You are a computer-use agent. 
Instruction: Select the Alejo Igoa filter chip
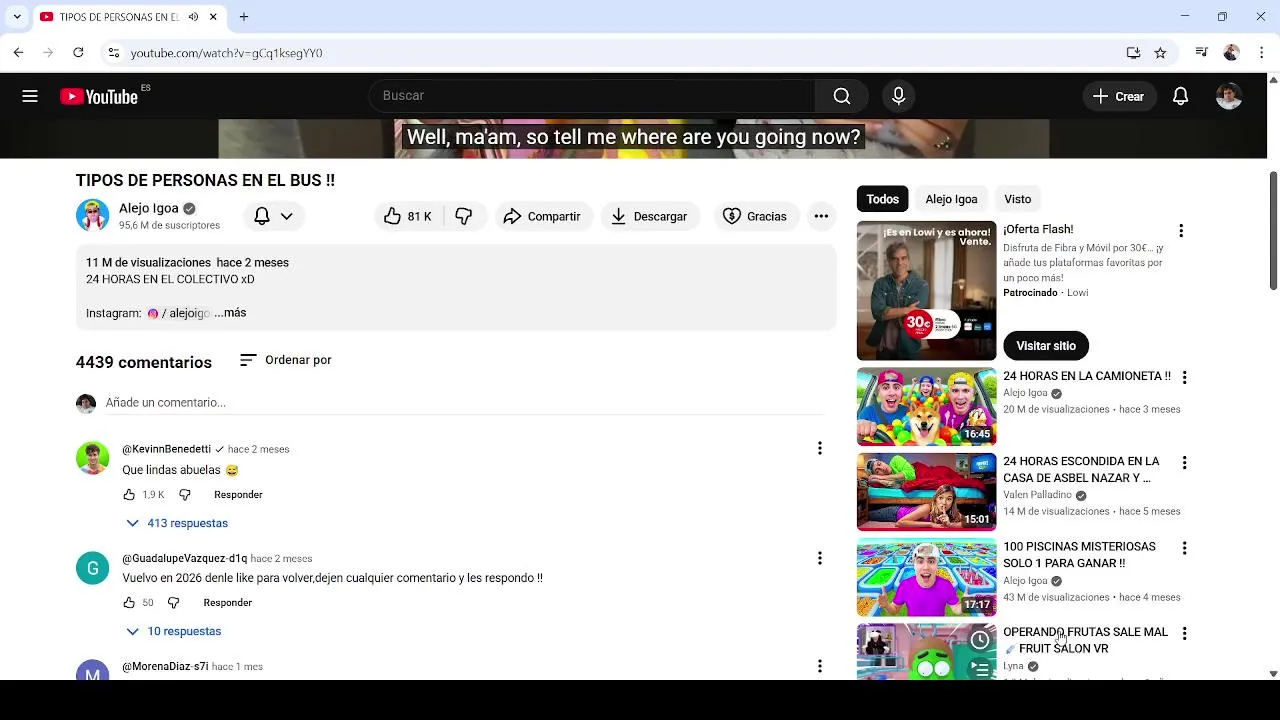click(x=951, y=199)
